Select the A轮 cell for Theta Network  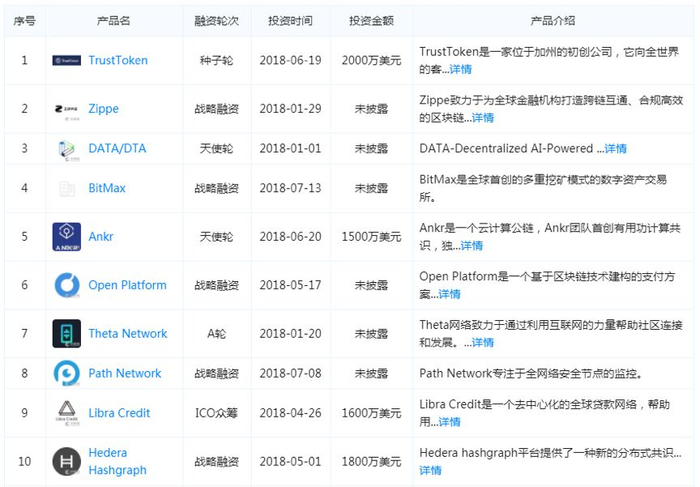tap(217, 333)
